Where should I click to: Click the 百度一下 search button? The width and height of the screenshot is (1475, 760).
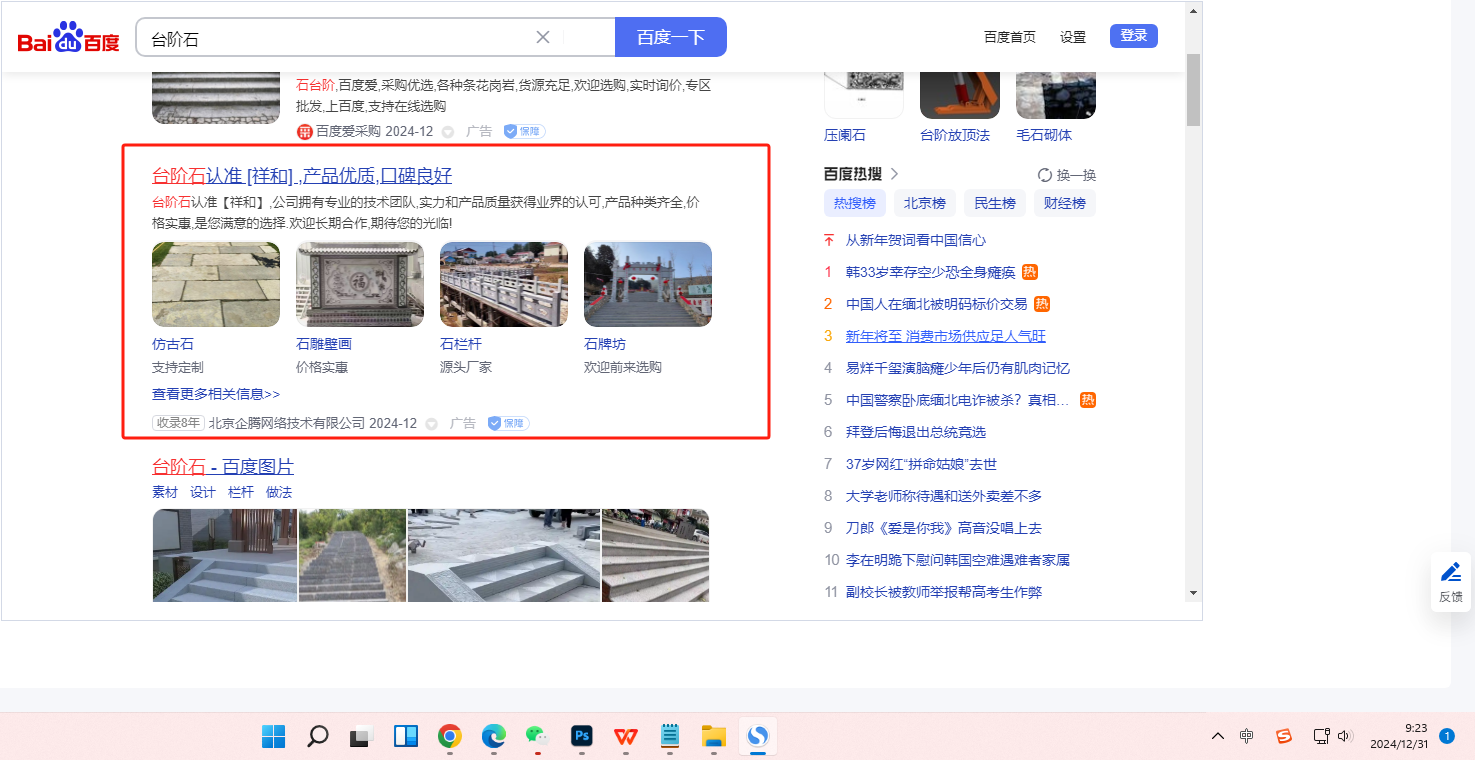click(x=671, y=37)
